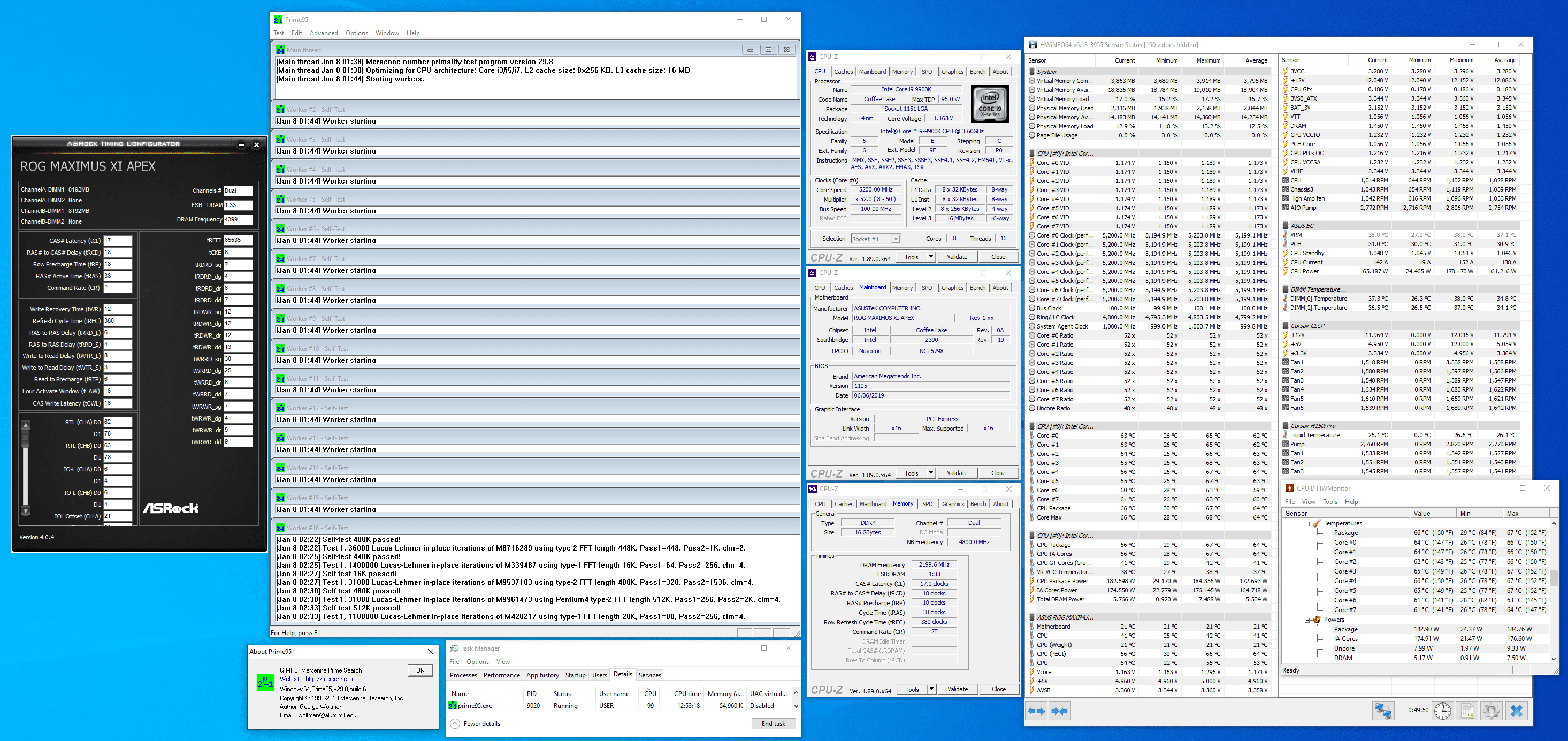This screenshot has width=1568, height=741.
Task: Click ASRock Timing Configurator X icon
Action: click(x=256, y=145)
